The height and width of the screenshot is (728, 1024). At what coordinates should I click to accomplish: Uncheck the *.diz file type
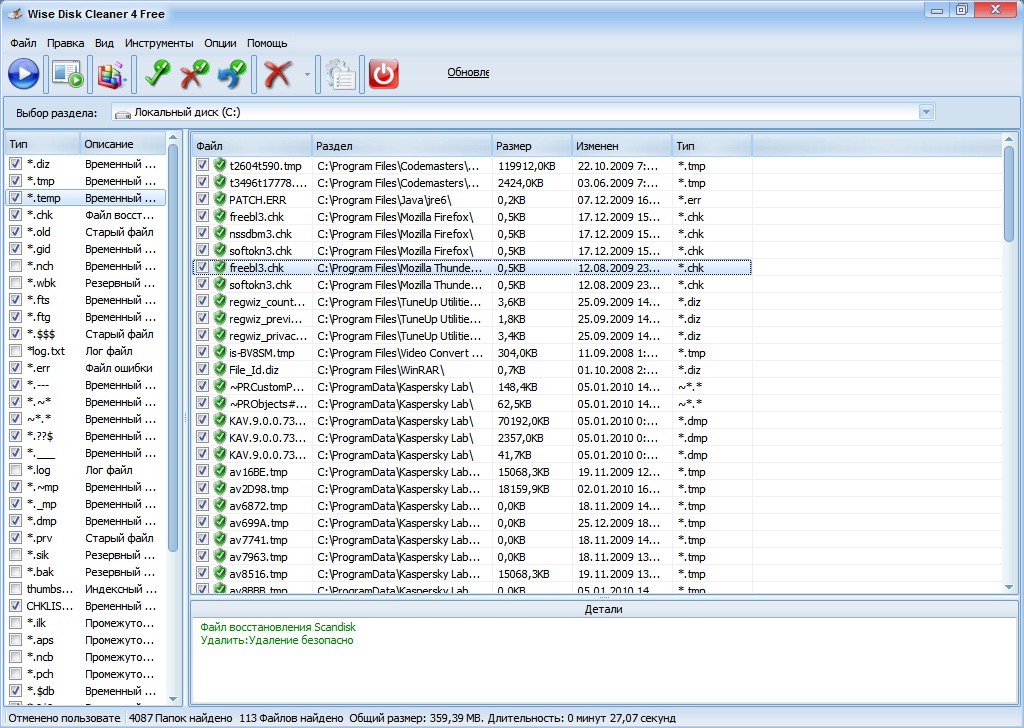tap(16, 164)
